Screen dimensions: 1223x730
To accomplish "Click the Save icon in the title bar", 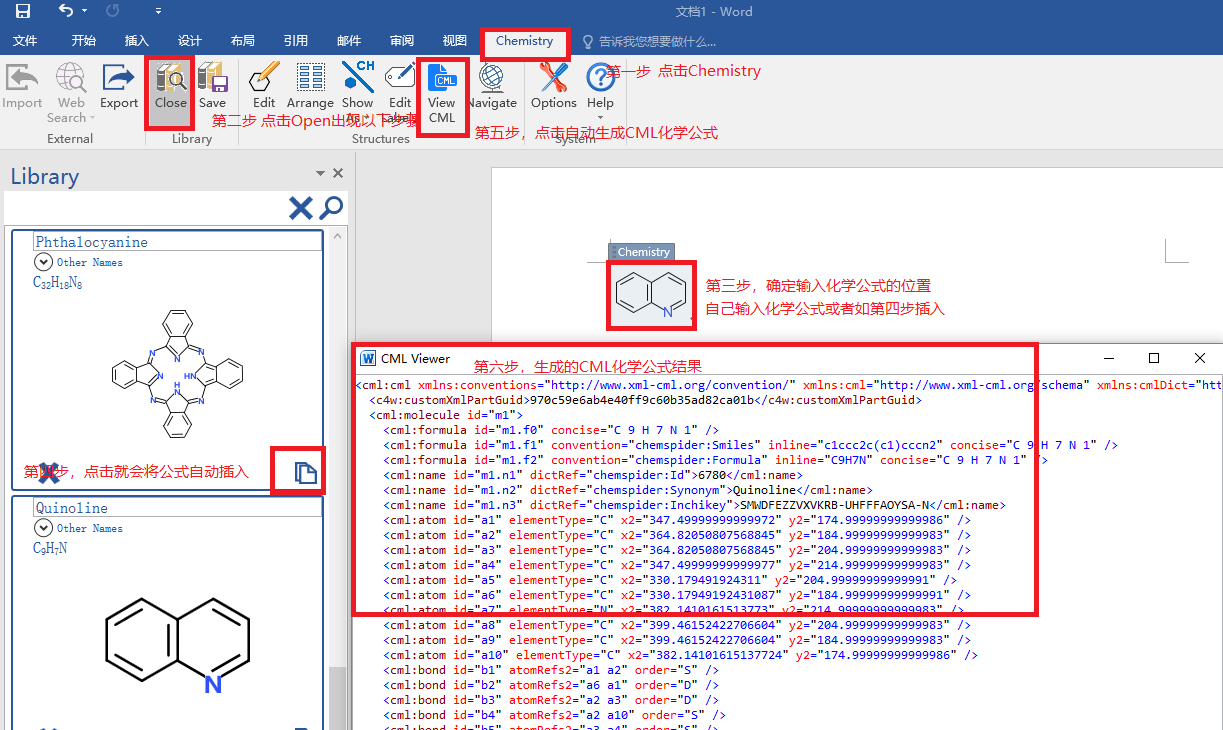I will 22,11.
